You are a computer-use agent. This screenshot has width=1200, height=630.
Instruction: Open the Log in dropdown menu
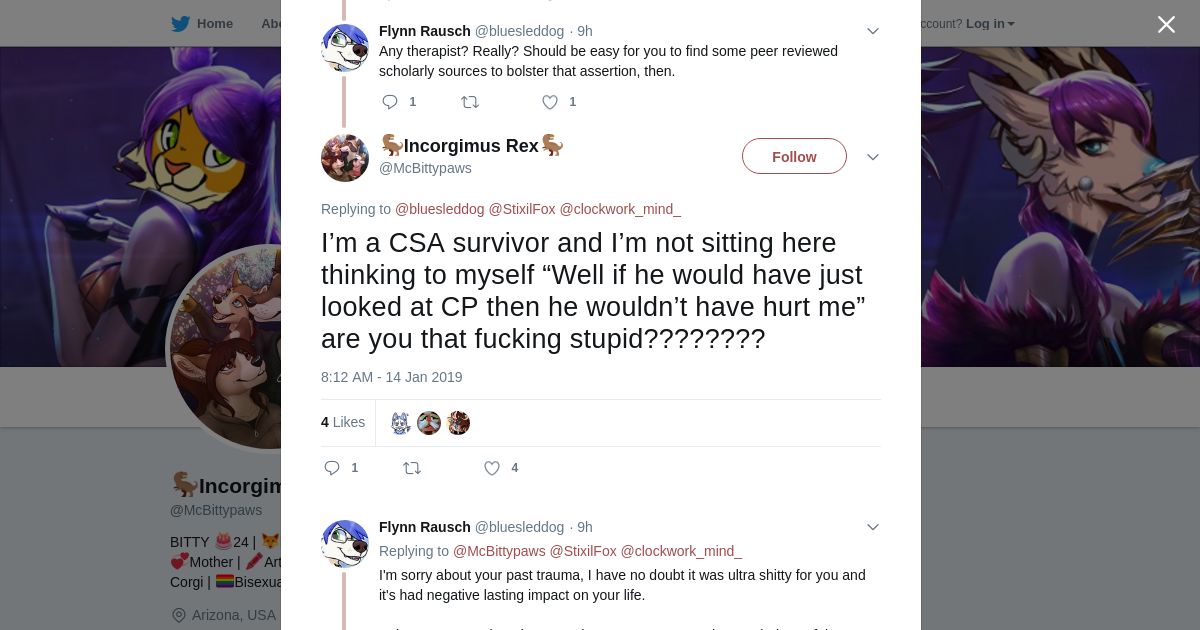(989, 24)
